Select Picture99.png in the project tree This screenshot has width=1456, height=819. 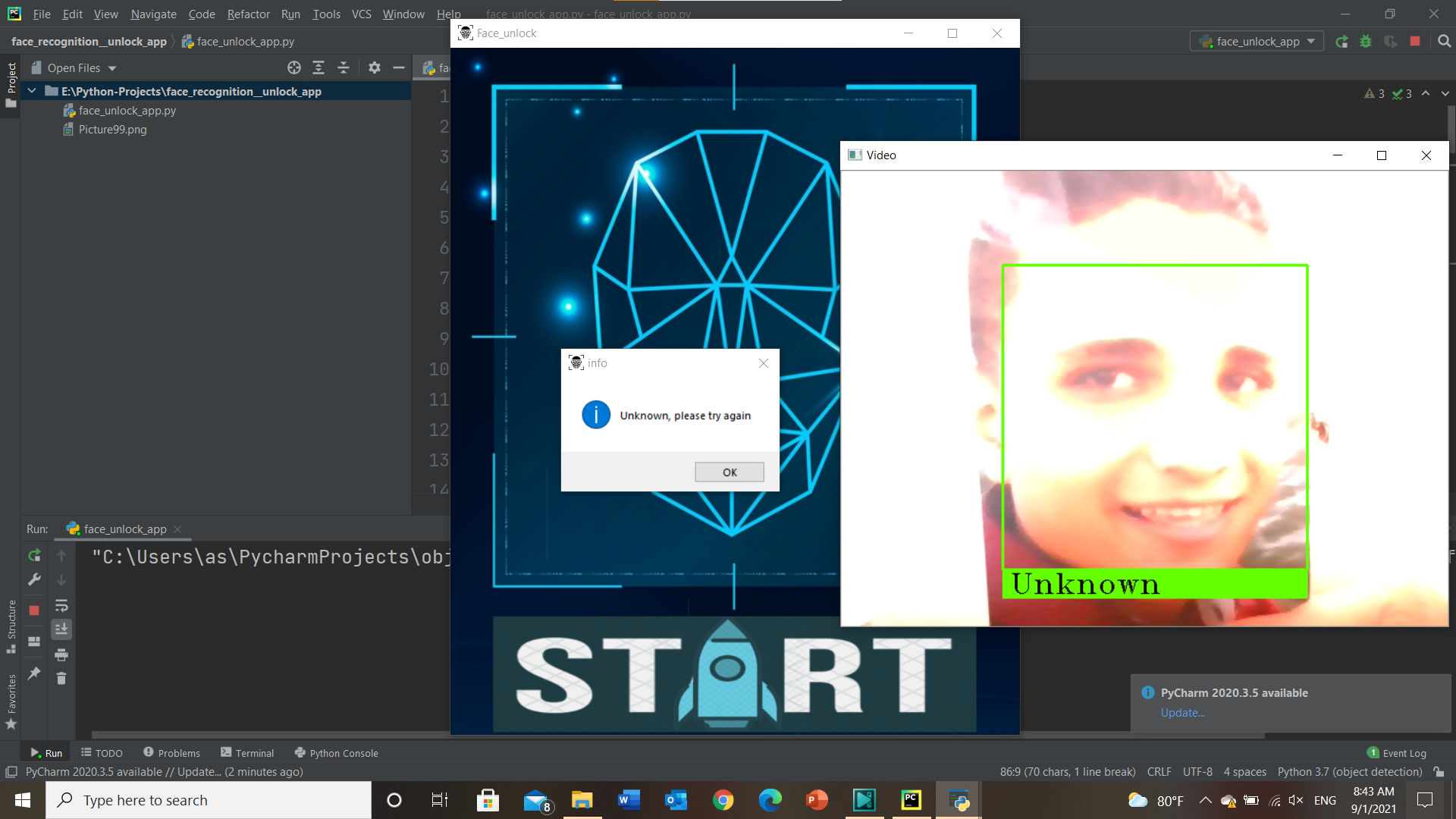[112, 129]
